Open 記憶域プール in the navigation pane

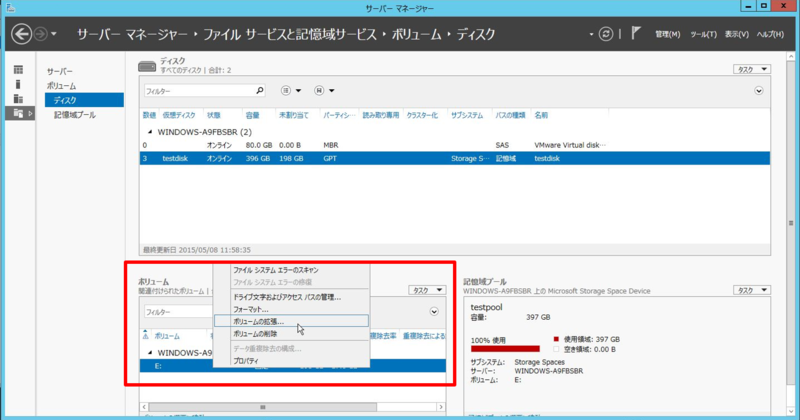click(74, 115)
